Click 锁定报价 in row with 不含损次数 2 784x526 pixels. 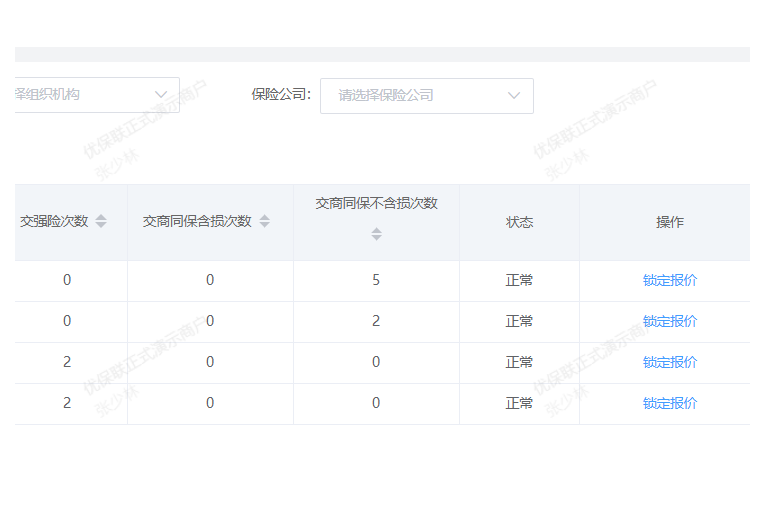click(x=670, y=321)
